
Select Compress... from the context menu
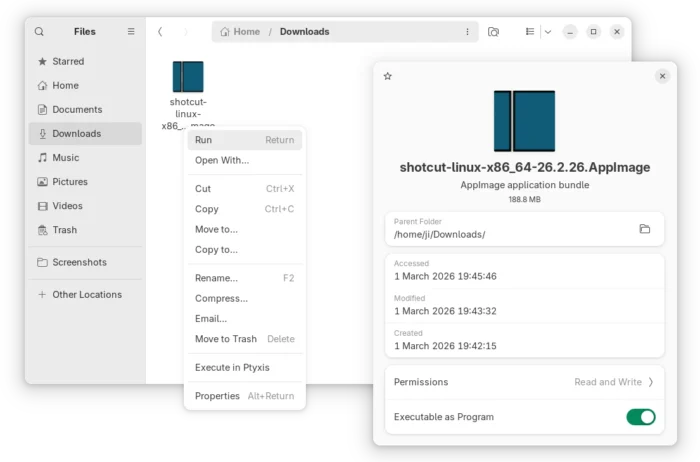pos(221,298)
